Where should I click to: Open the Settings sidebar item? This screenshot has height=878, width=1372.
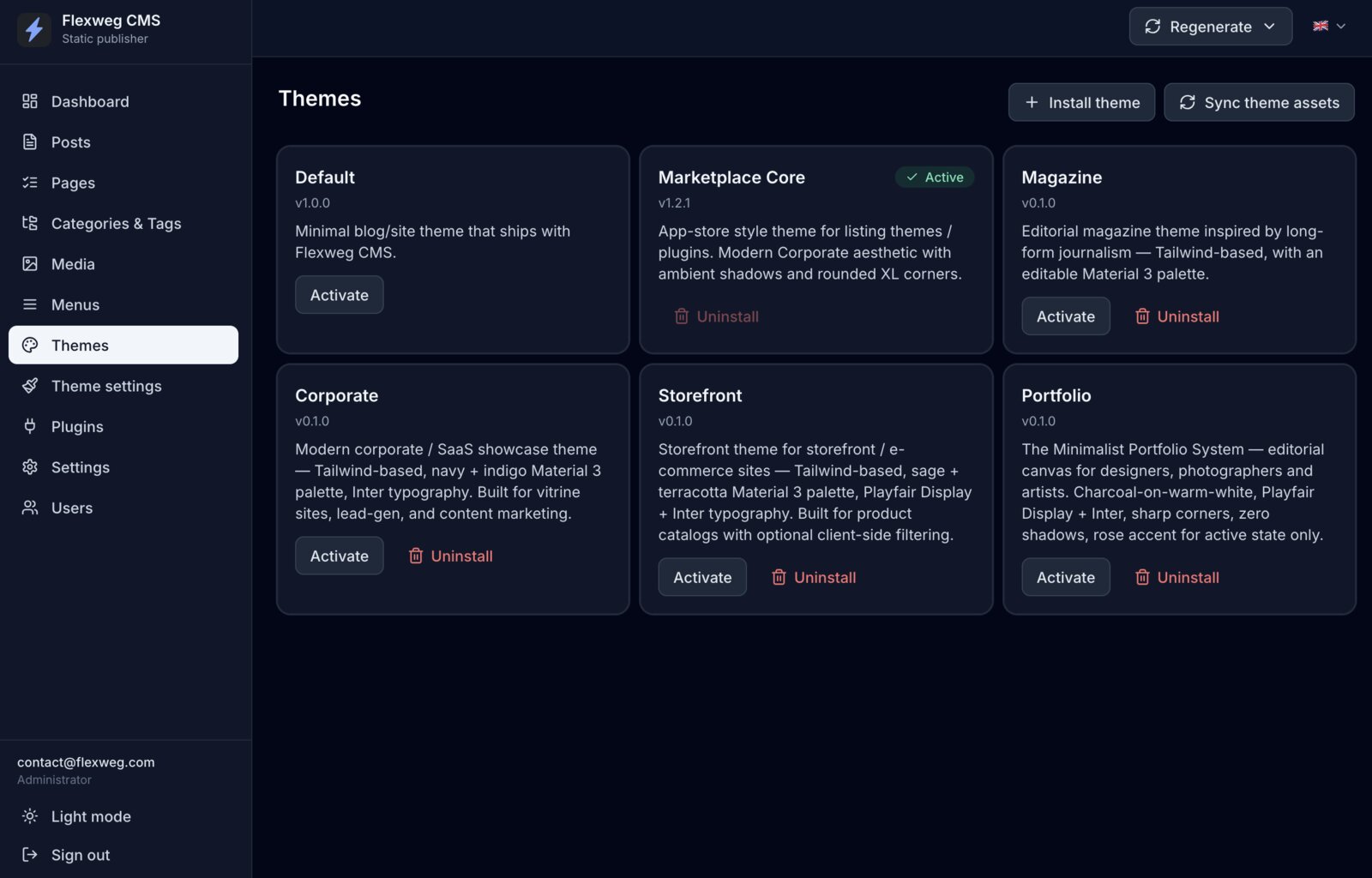[x=123, y=467]
